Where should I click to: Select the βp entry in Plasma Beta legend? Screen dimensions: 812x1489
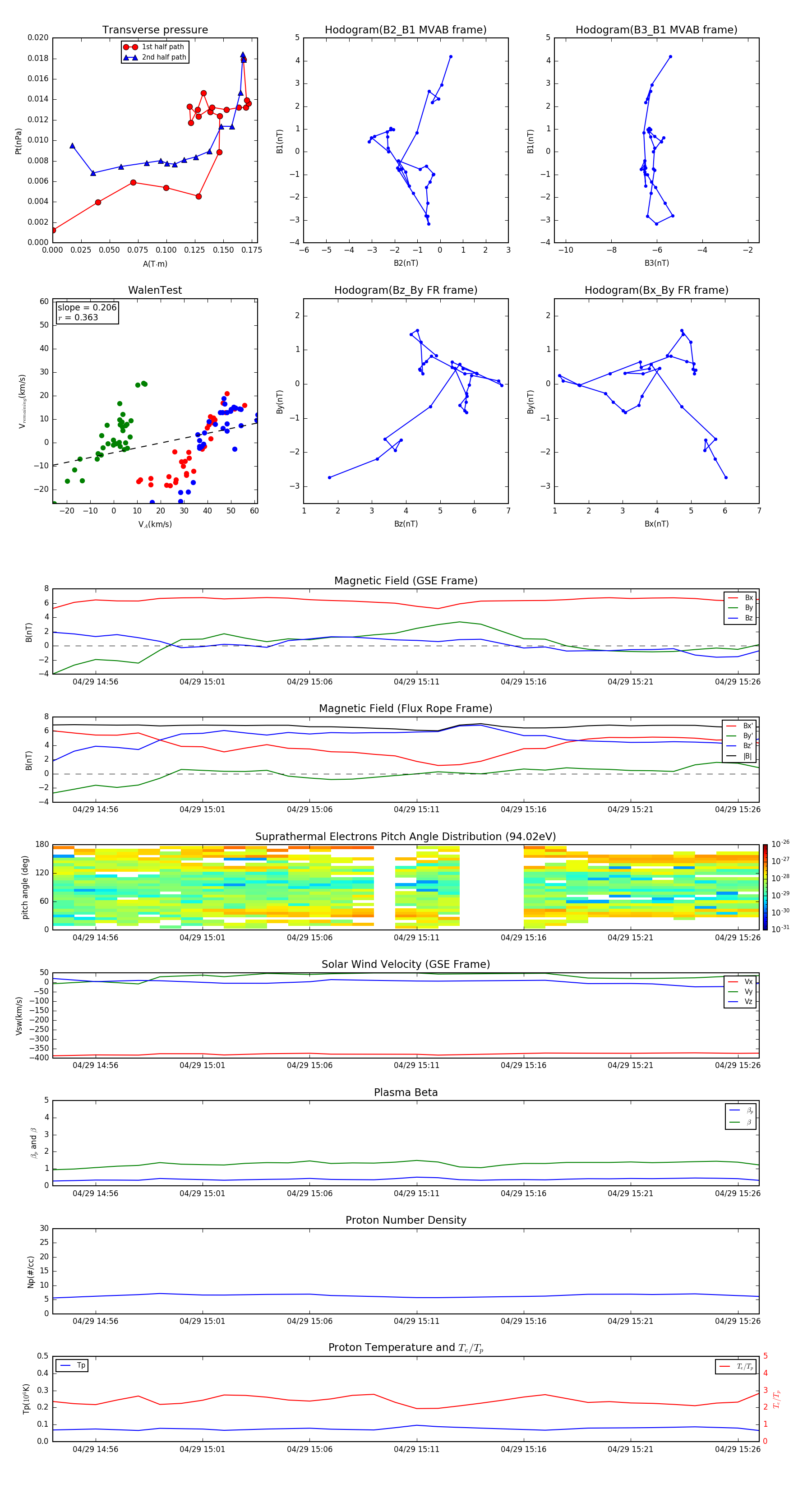(x=742, y=1110)
